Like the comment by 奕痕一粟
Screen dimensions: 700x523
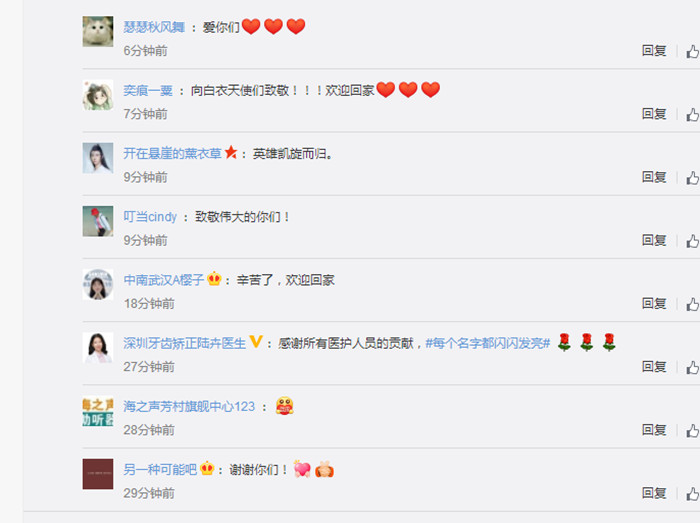click(693, 115)
